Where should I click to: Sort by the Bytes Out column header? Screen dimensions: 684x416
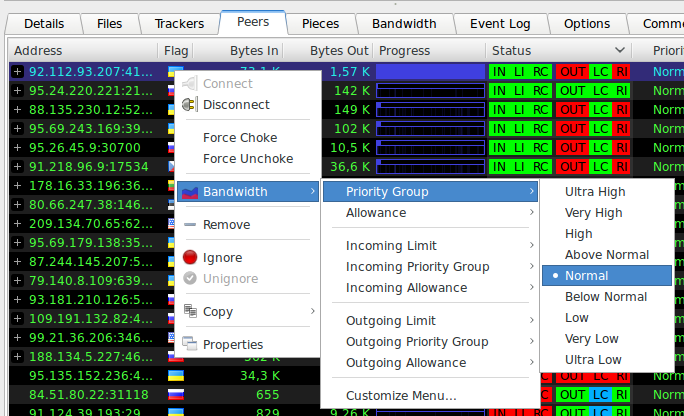click(328, 51)
